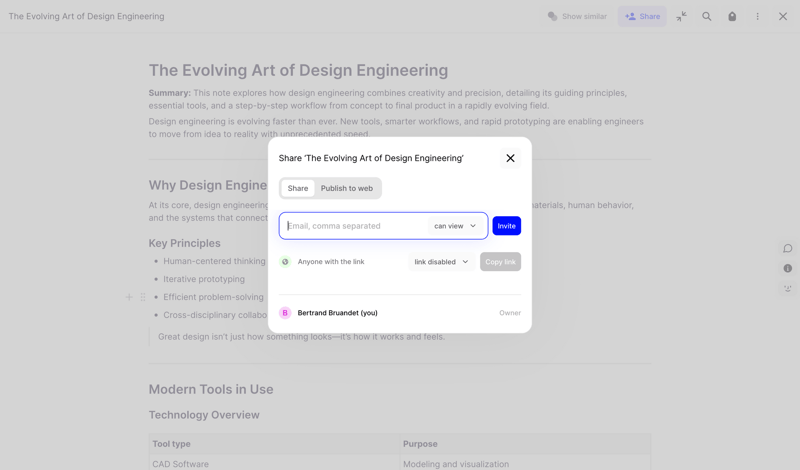Image resolution: width=800 pixels, height=470 pixels.
Task: Click the collapse arrows icon in header
Action: pyautogui.click(x=681, y=16)
